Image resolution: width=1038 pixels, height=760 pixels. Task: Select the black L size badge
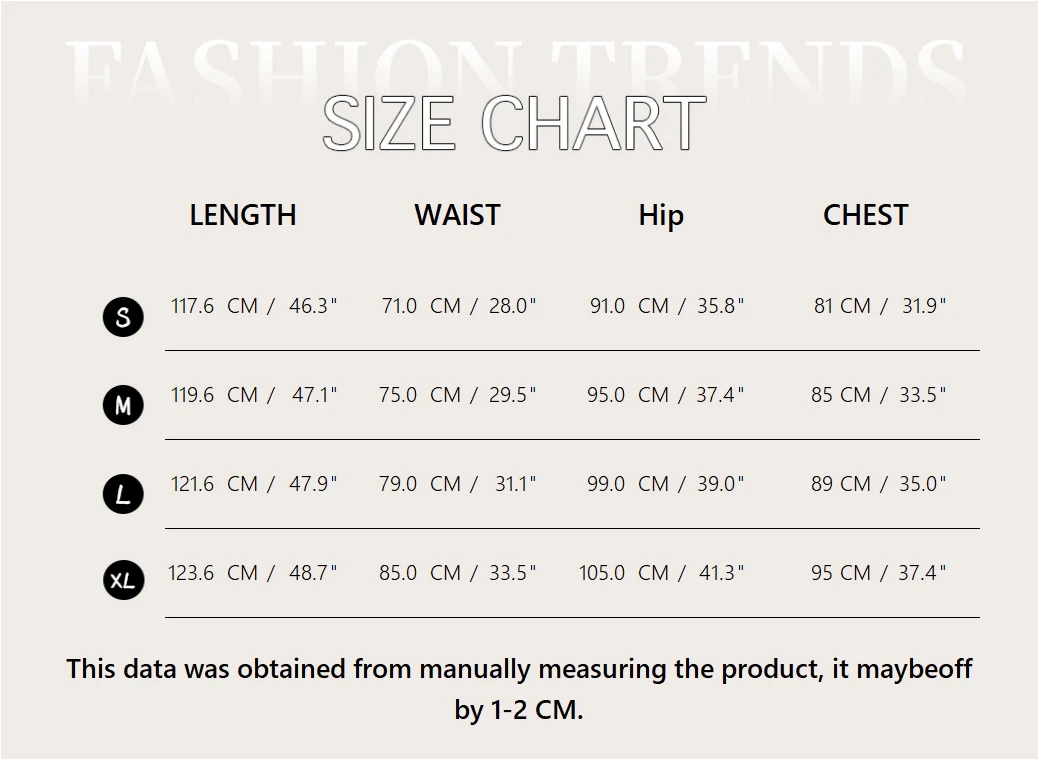[123, 494]
